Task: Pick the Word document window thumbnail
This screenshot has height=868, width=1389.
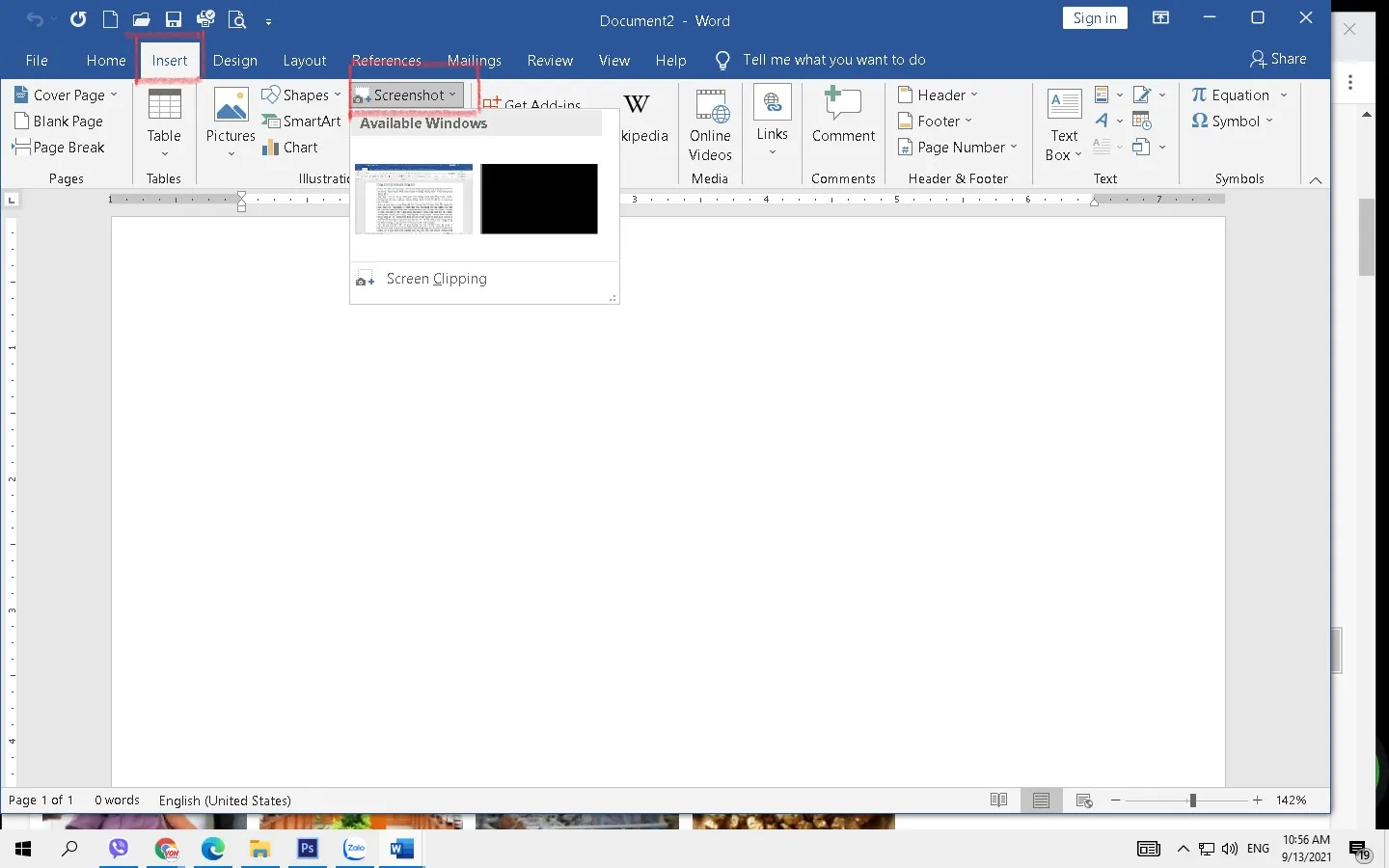Action: click(x=414, y=199)
